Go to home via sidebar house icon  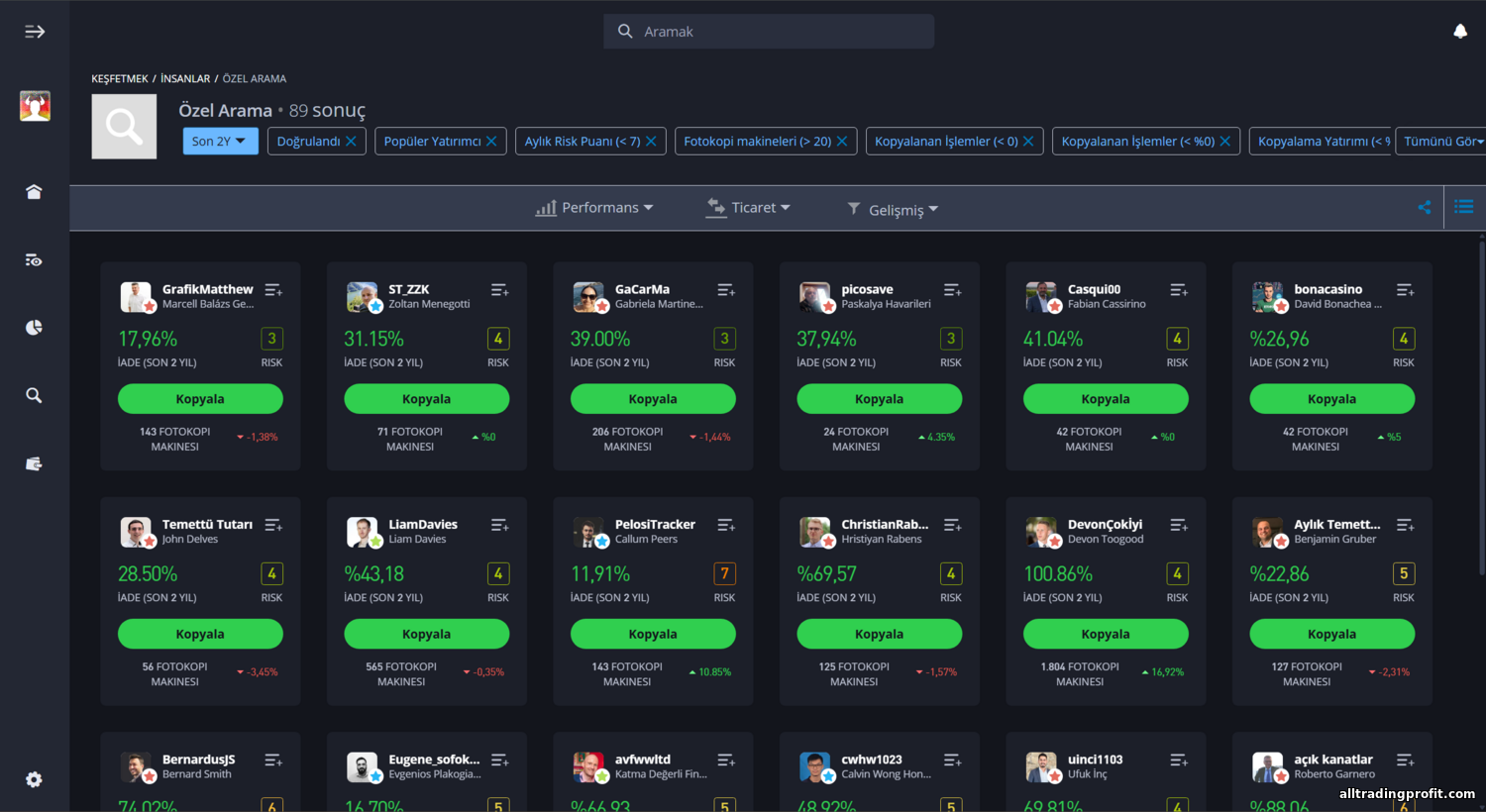click(34, 192)
